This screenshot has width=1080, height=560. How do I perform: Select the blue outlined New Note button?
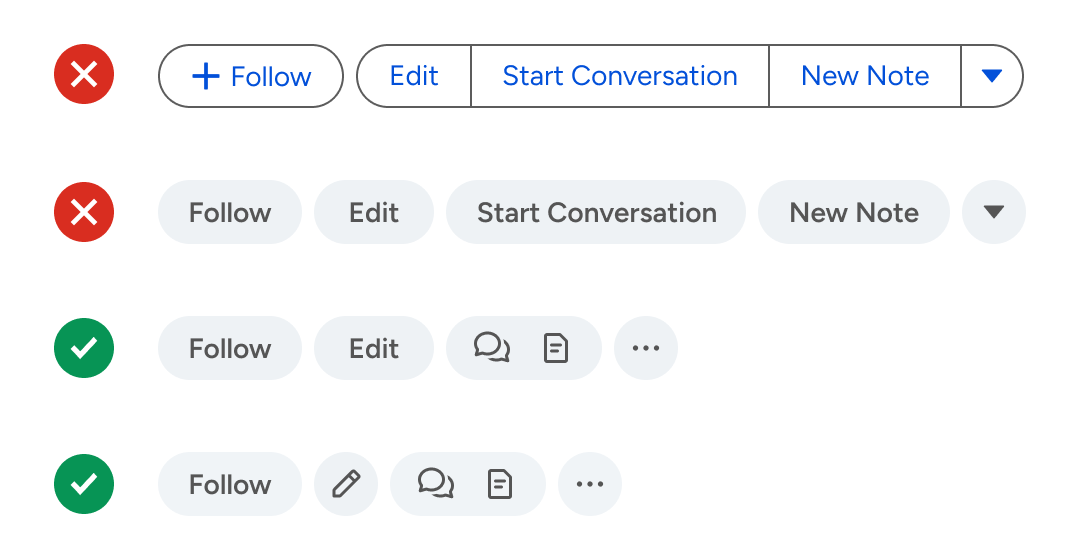tap(865, 76)
